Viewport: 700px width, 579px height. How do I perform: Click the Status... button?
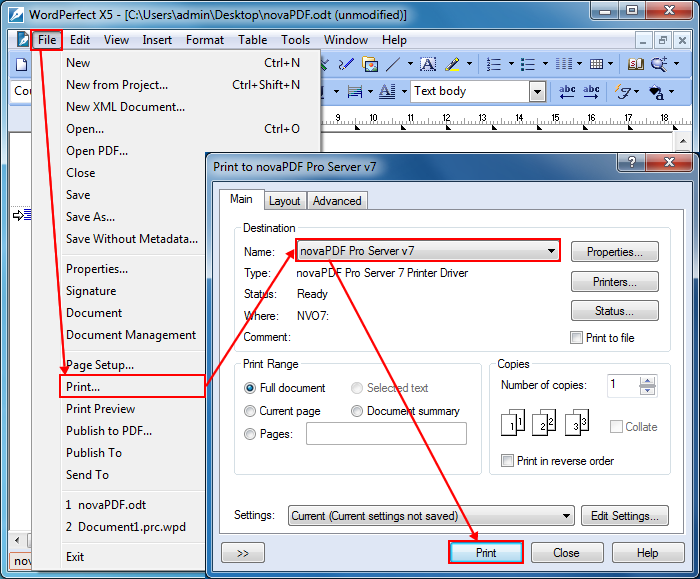tap(614, 311)
